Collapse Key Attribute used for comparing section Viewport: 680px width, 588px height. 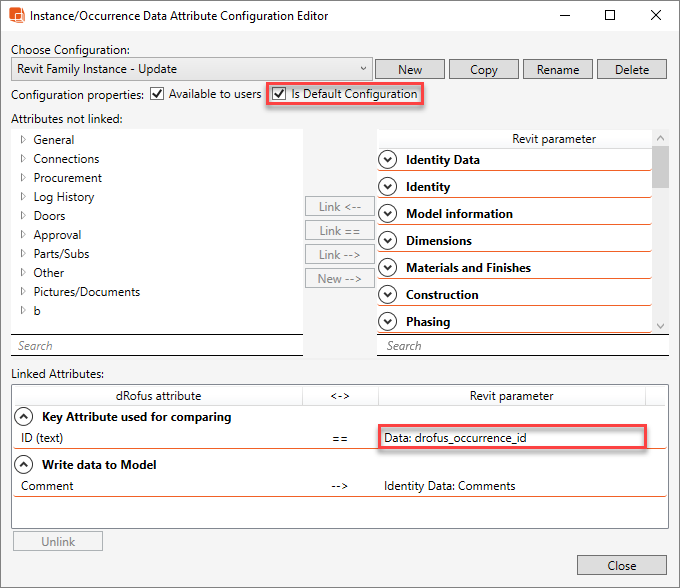point(24,417)
